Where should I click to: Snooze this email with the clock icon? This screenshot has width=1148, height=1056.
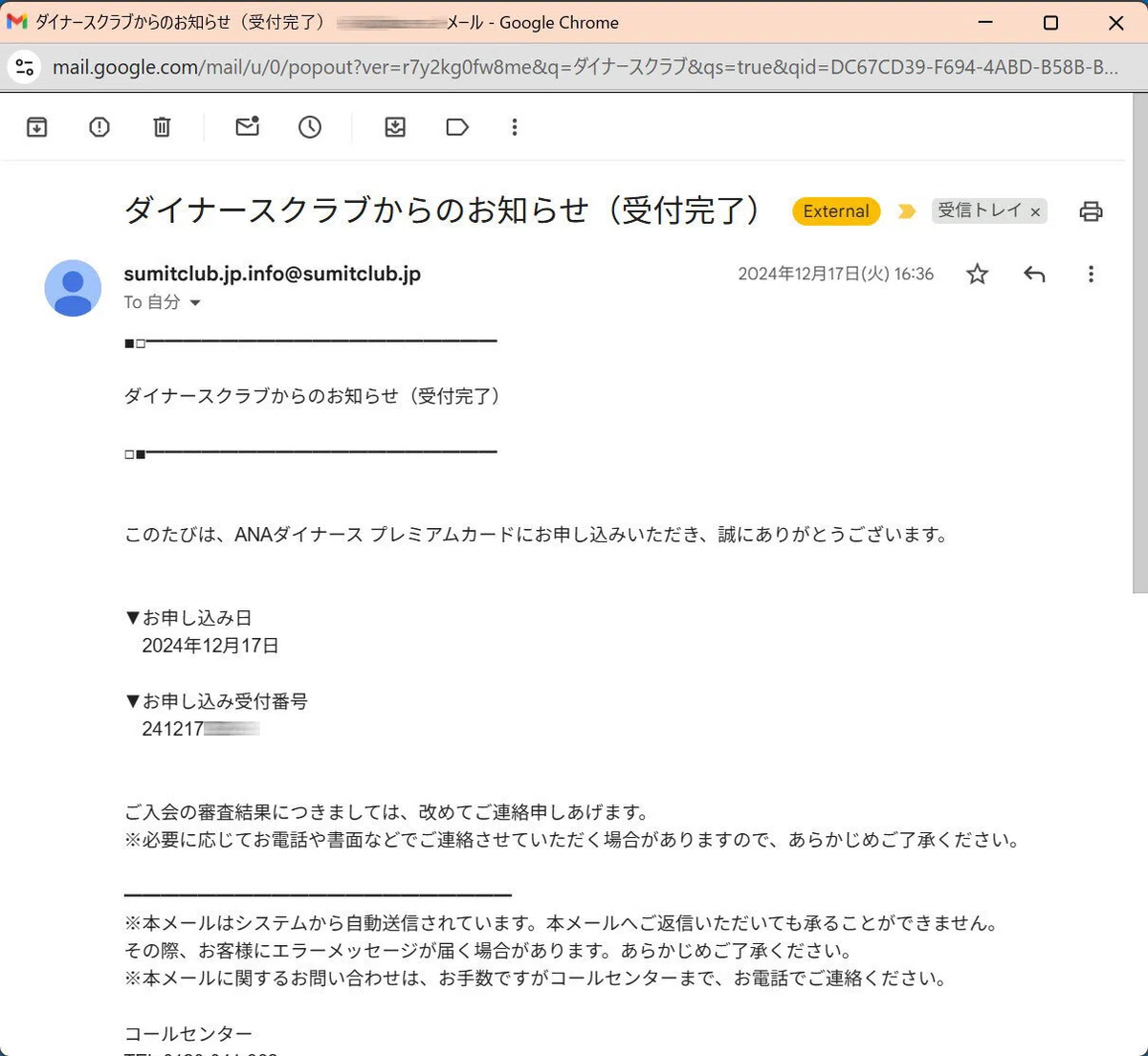[310, 127]
